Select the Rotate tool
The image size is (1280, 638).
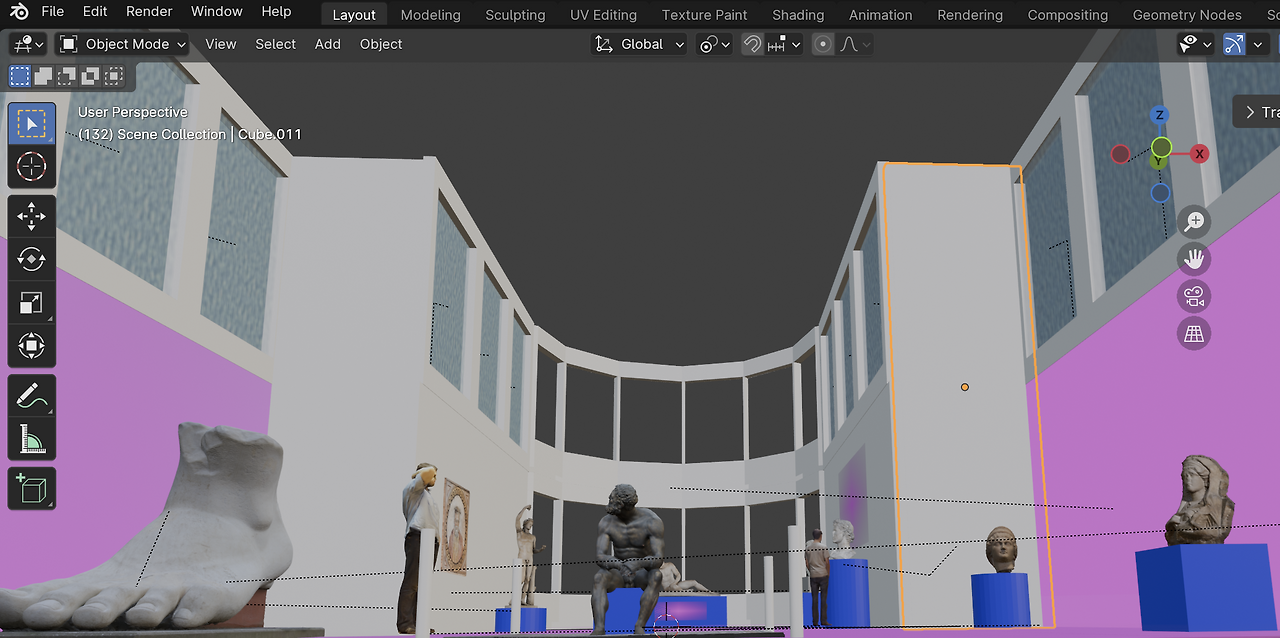pos(31,259)
